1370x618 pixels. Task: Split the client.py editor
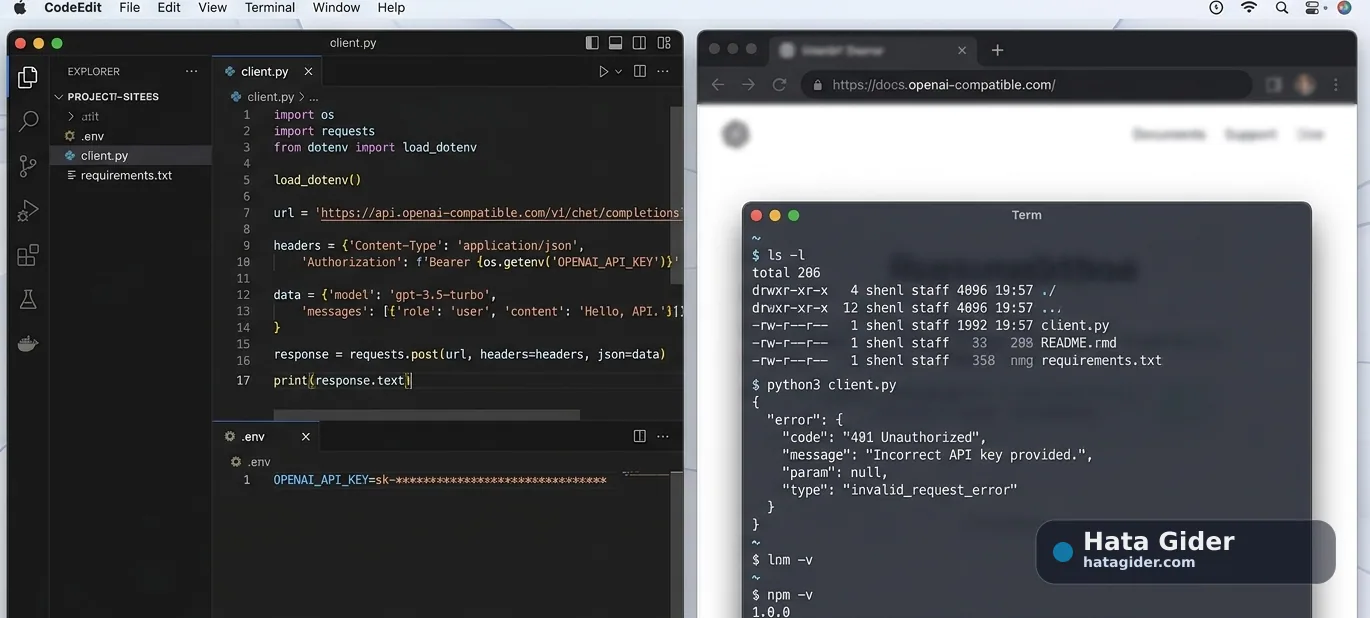click(x=640, y=72)
